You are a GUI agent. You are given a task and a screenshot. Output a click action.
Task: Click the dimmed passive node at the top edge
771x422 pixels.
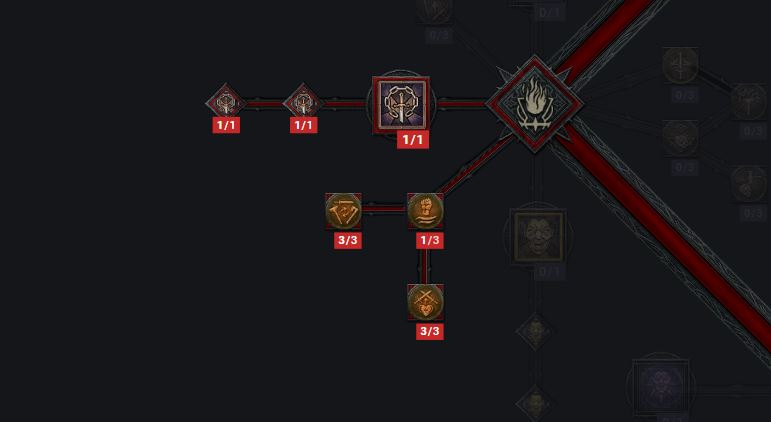[435, 11]
